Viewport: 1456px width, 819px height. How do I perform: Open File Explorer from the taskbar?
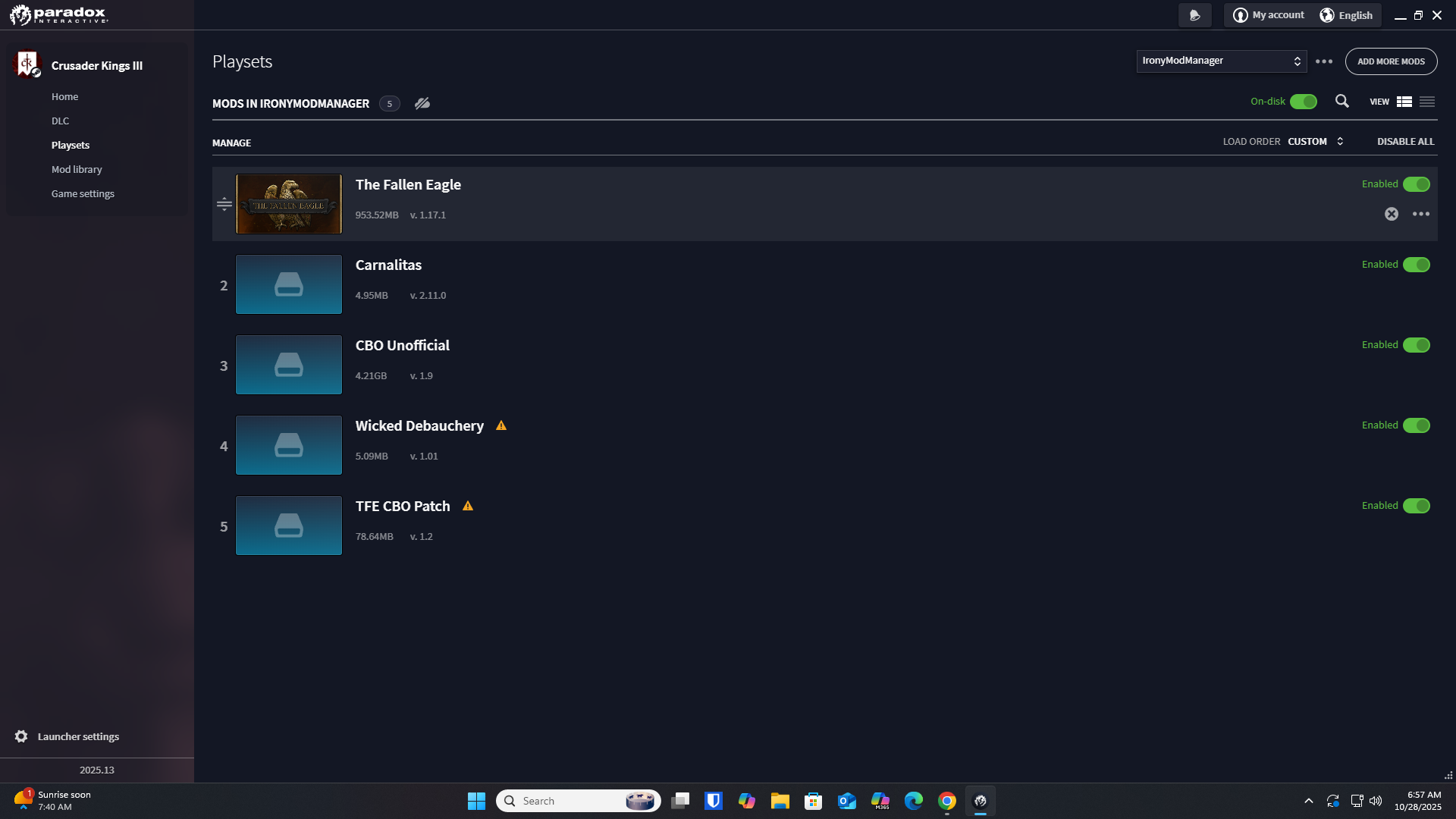tap(780, 801)
